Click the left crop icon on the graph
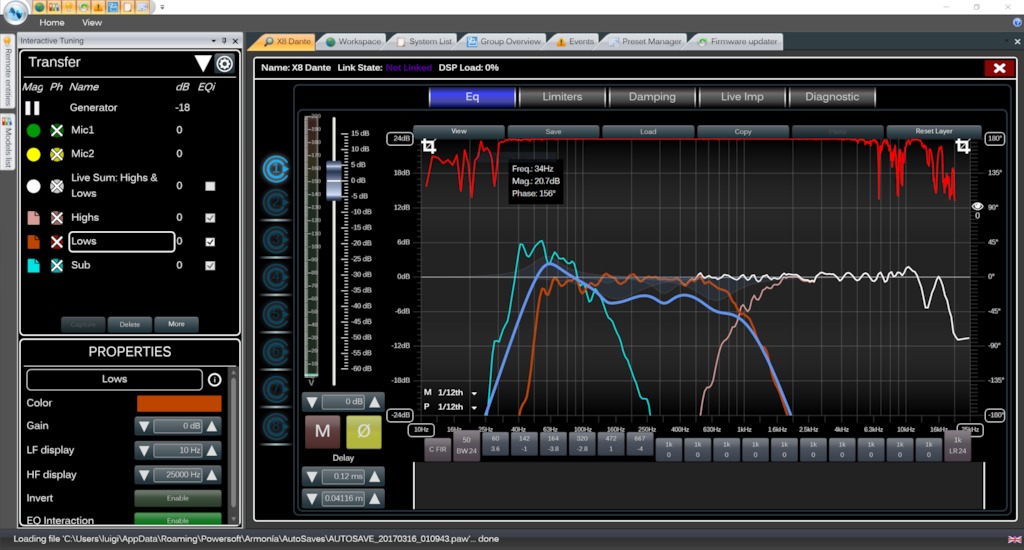This screenshot has width=1024, height=550. point(428,146)
